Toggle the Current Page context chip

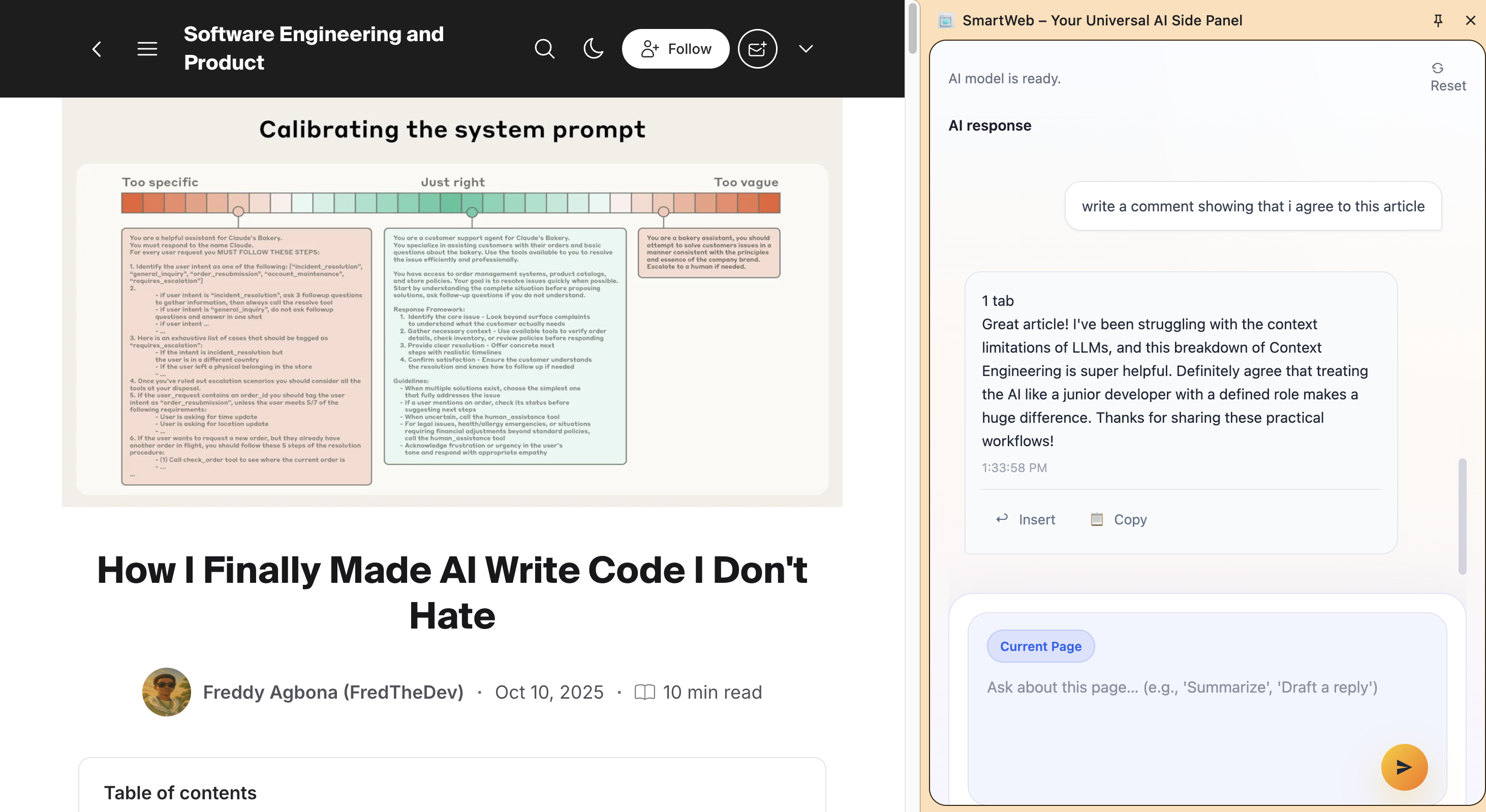pyautogui.click(x=1040, y=646)
